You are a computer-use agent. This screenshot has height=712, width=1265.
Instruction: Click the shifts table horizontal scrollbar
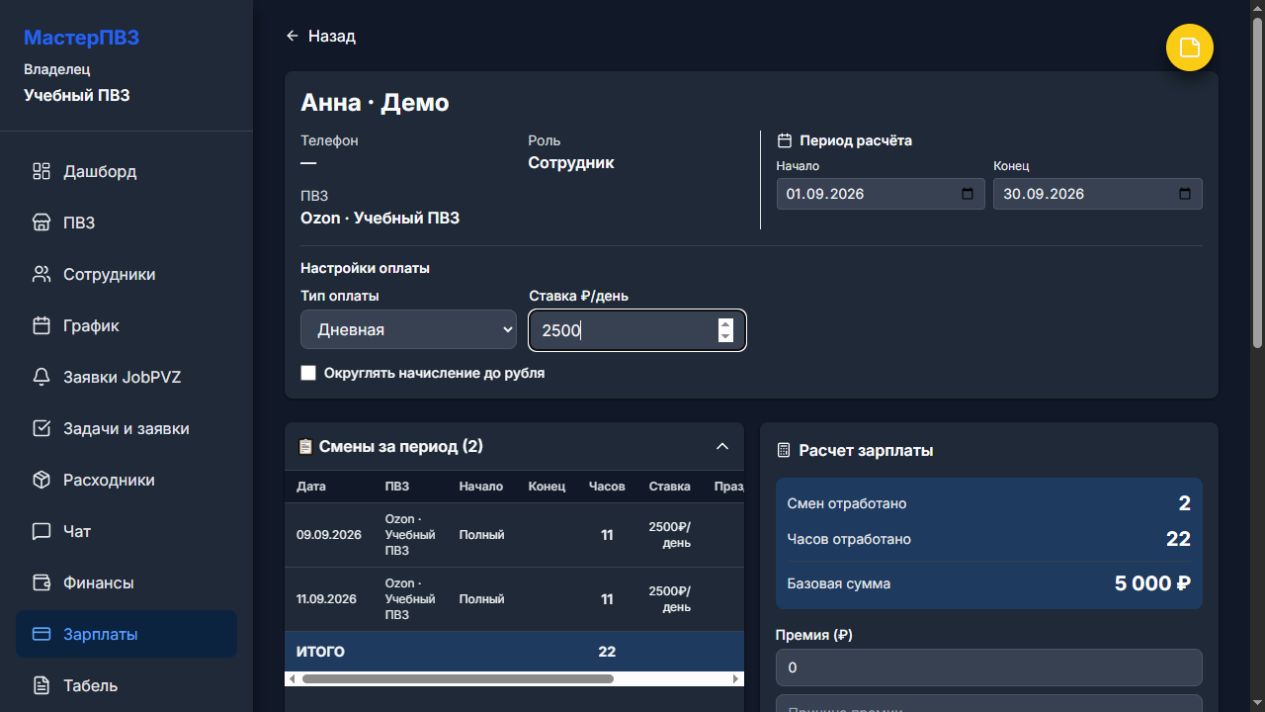pos(458,679)
